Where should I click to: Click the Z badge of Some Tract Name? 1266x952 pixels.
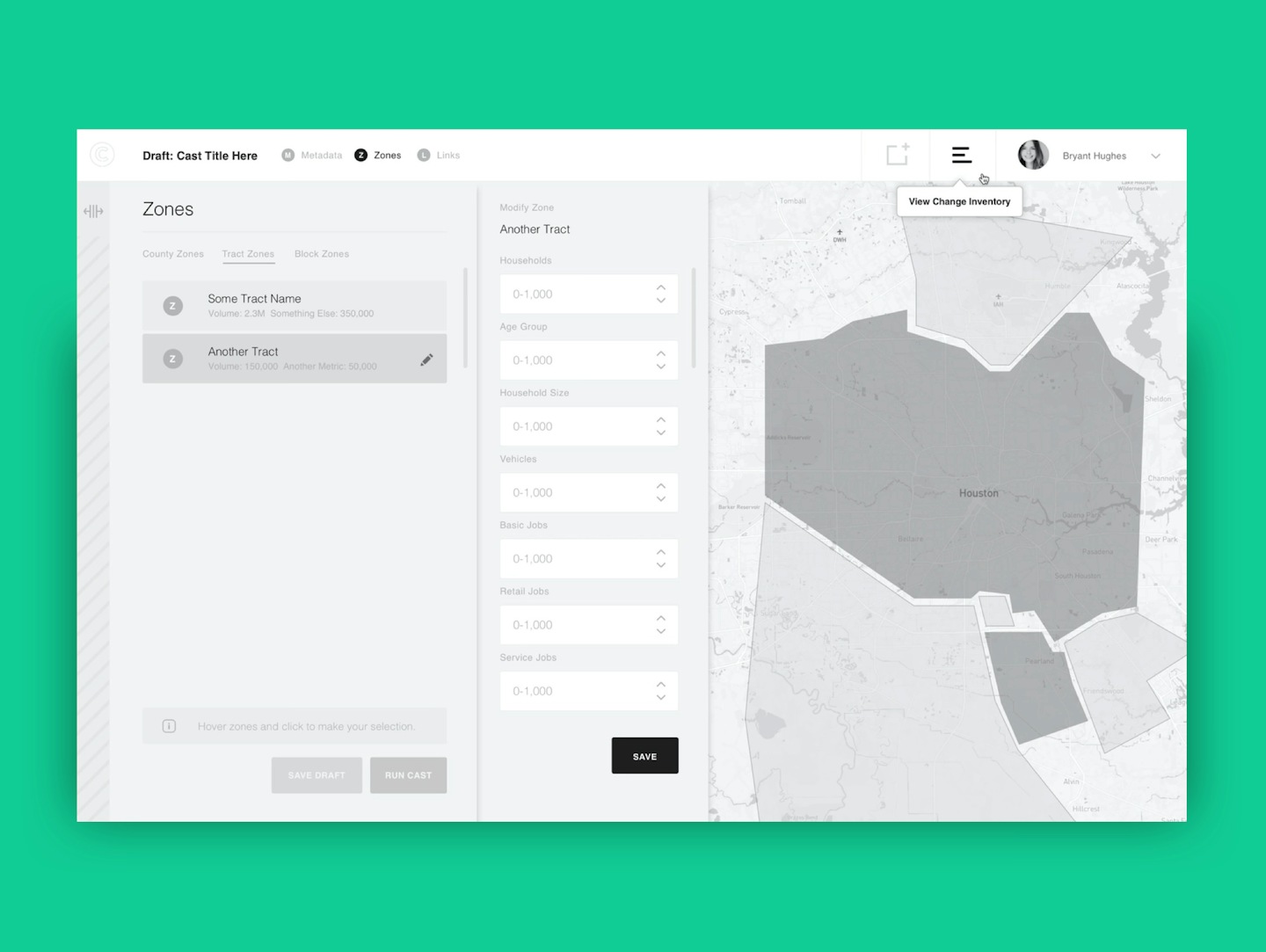pyautogui.click(x=173, y=306)
